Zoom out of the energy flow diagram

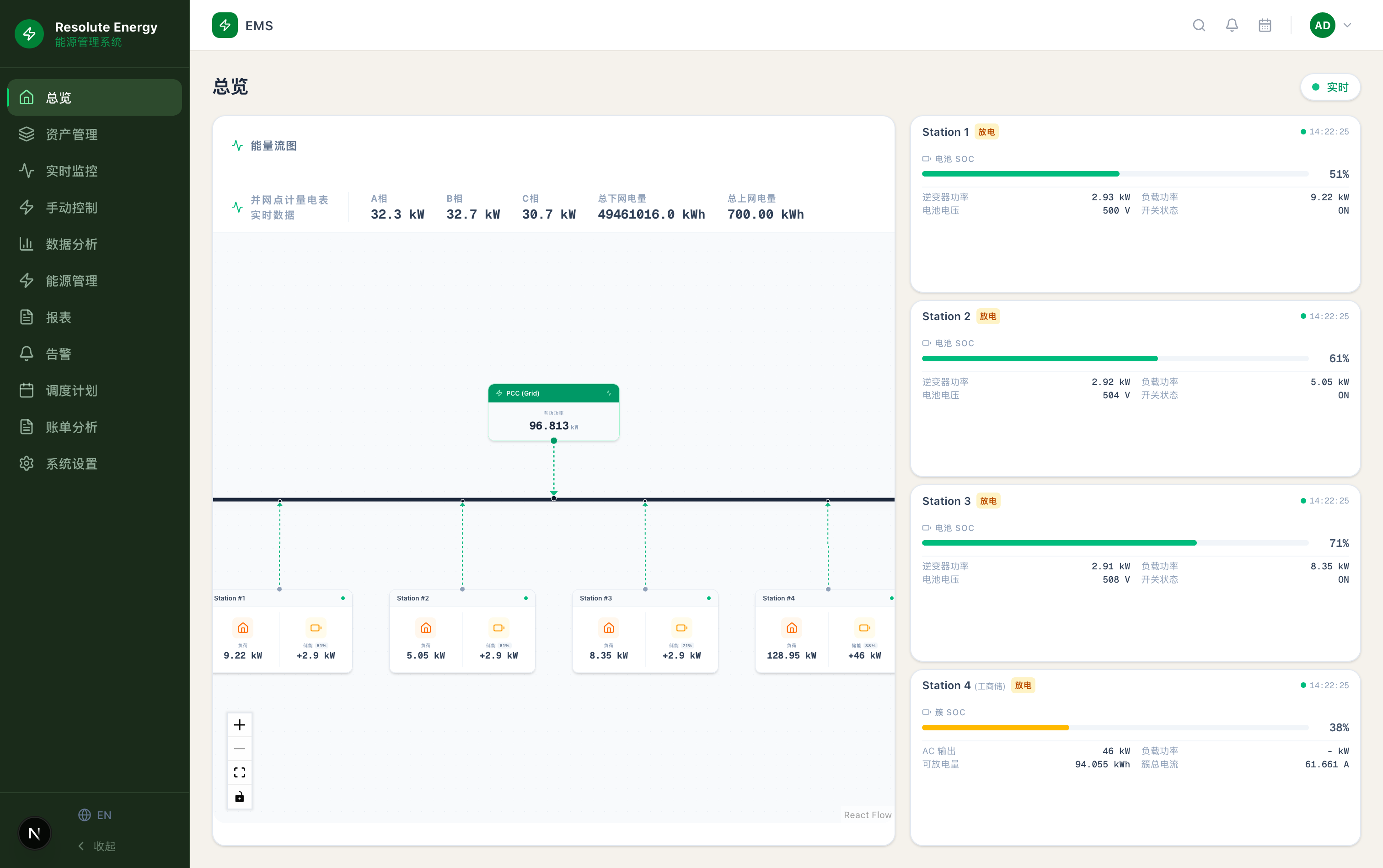(239, 749)
